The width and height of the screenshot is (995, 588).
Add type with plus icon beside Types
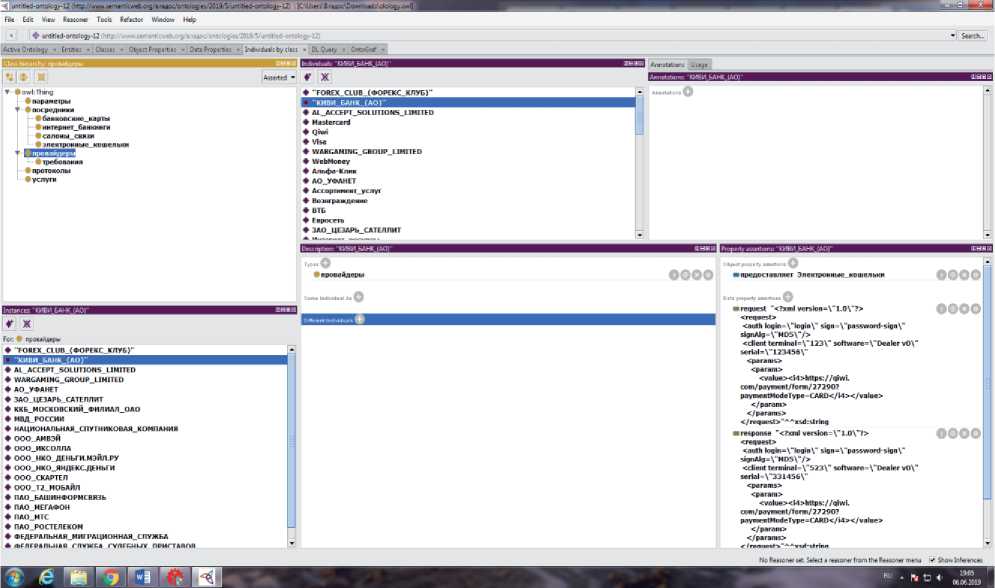point(326,263)
